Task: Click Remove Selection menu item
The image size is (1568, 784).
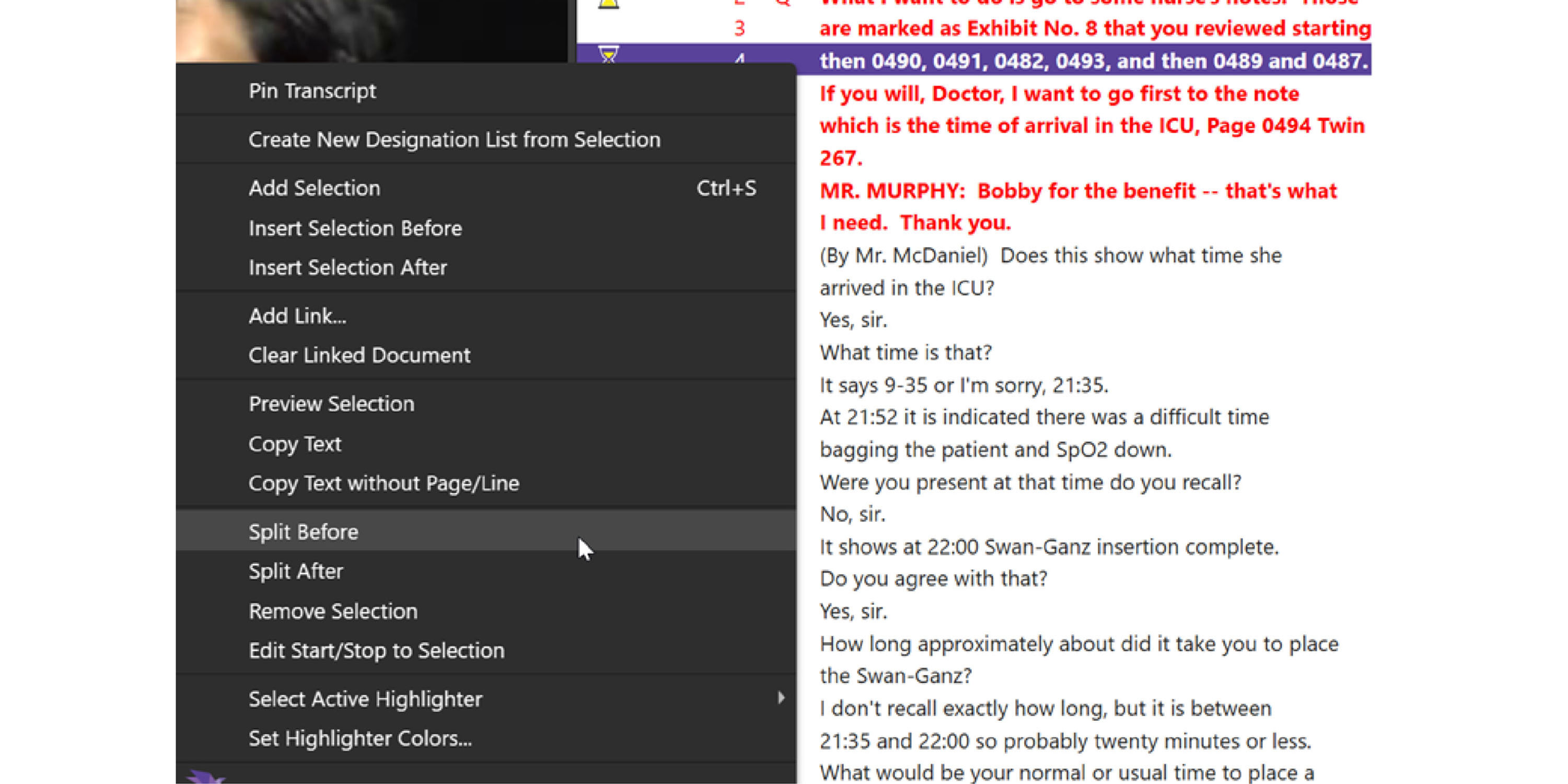Action: 333,611
